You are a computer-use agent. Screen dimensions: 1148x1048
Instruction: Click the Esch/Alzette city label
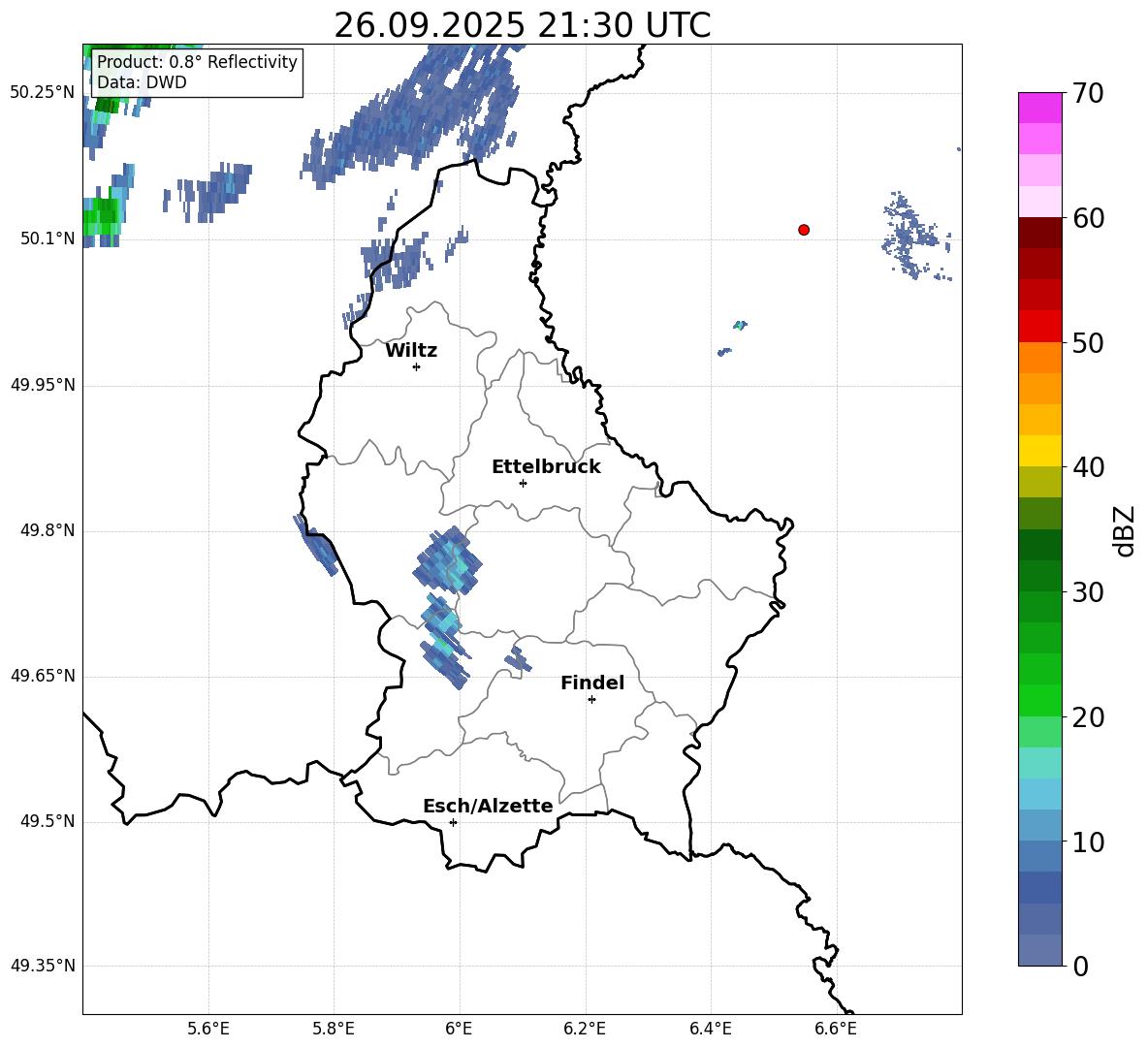point(488,806)
